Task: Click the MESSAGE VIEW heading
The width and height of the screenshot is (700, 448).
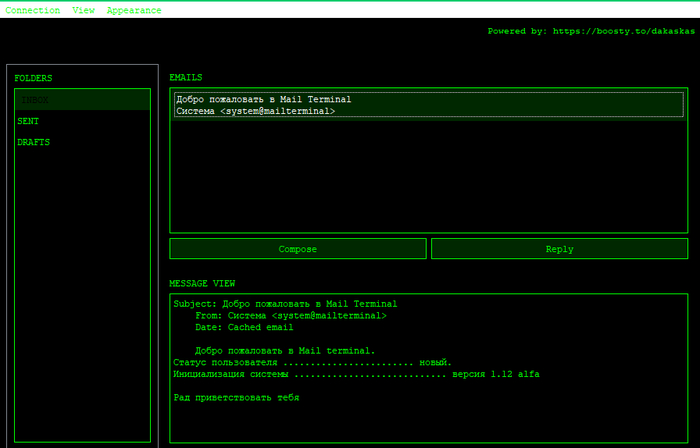Action: (202, 283)
